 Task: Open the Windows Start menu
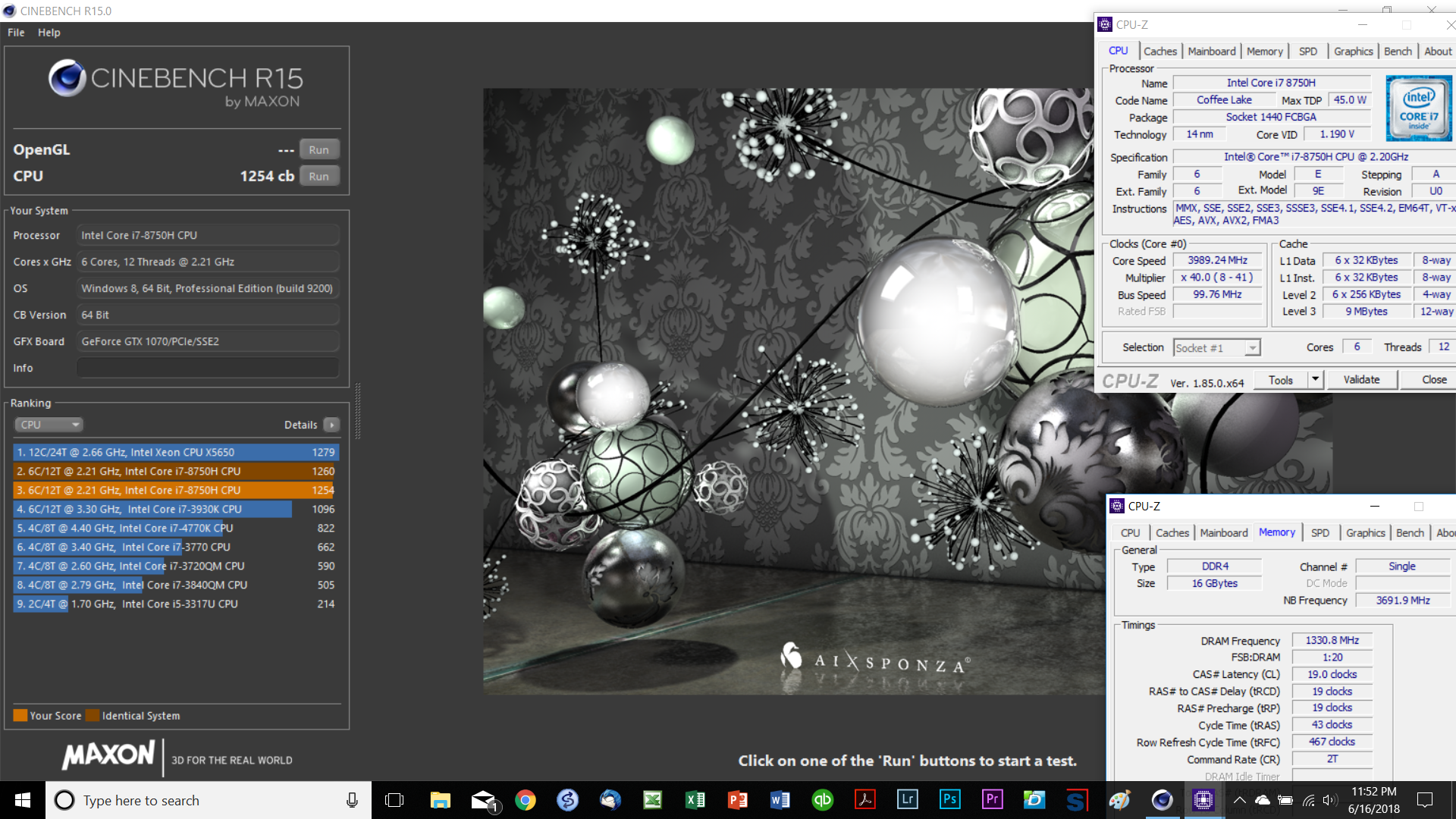[22, 800]
